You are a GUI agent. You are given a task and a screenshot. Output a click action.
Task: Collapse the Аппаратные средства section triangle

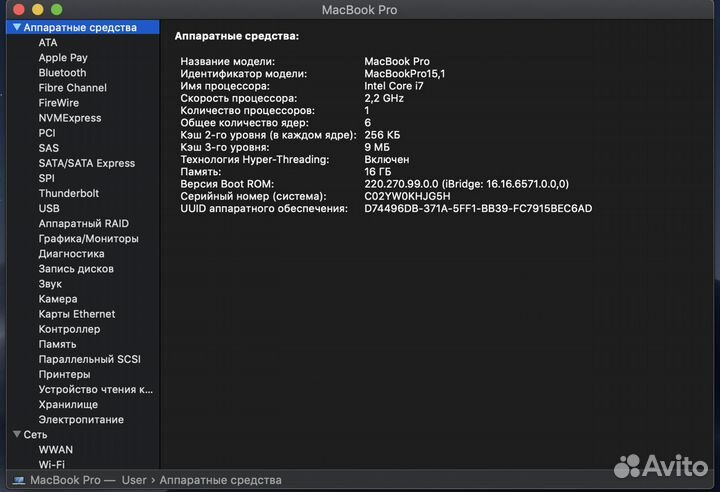[17, 27]
